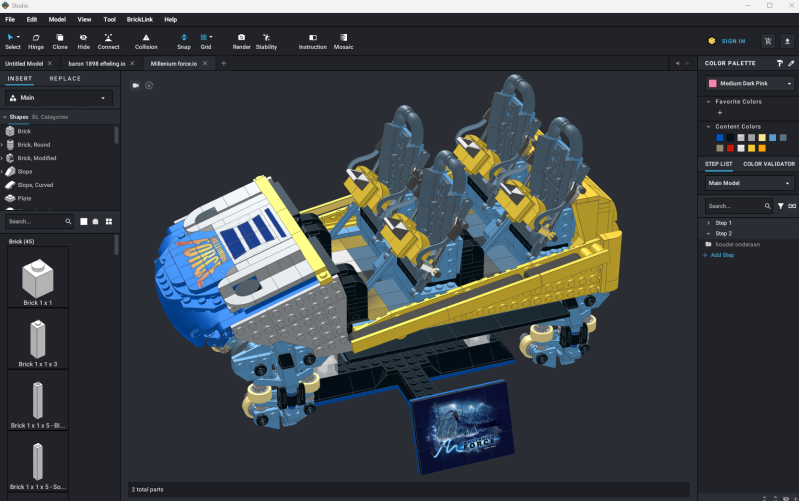Expand Step 1 in step list
Screen dimensions: 799x501
click(708, 222)
